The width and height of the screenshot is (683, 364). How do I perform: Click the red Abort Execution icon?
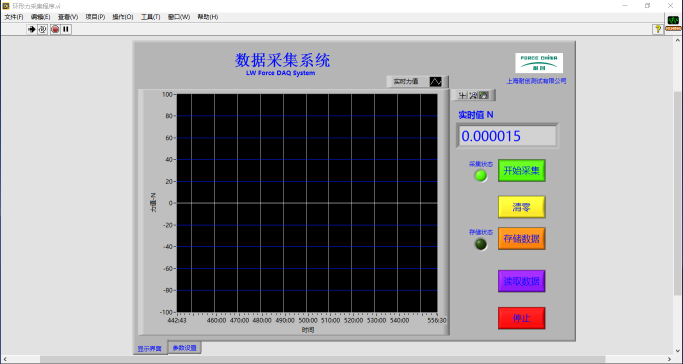tap(55, 29)
